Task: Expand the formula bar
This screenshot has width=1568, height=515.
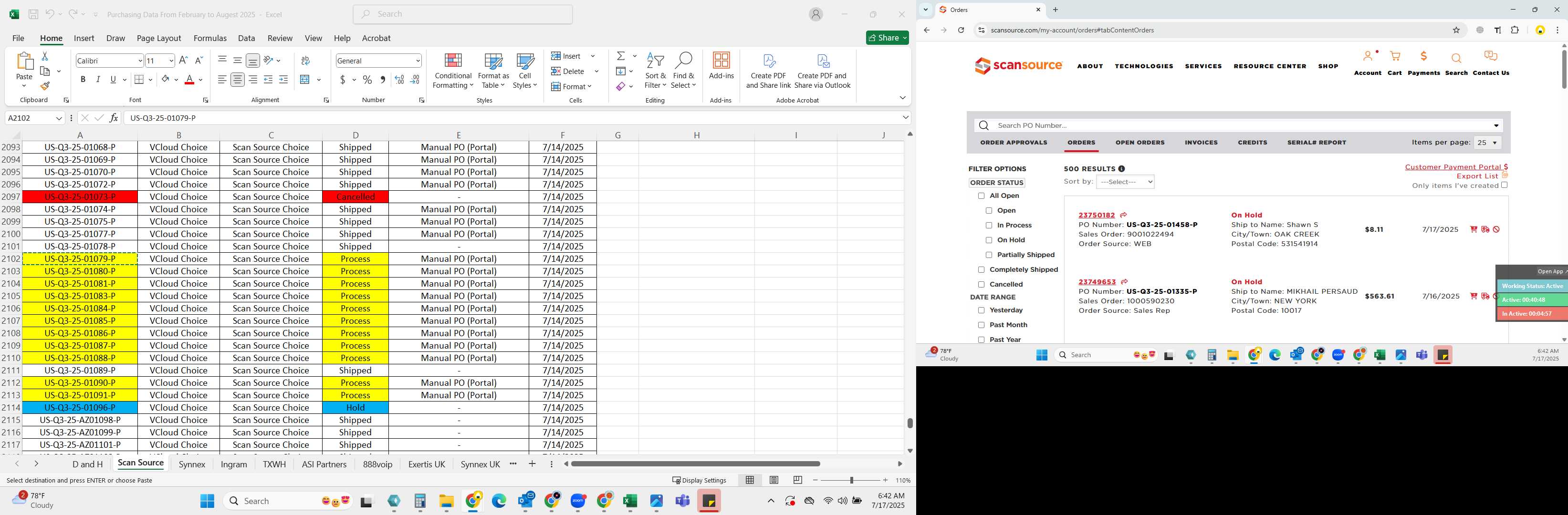Action: (906, 118)
